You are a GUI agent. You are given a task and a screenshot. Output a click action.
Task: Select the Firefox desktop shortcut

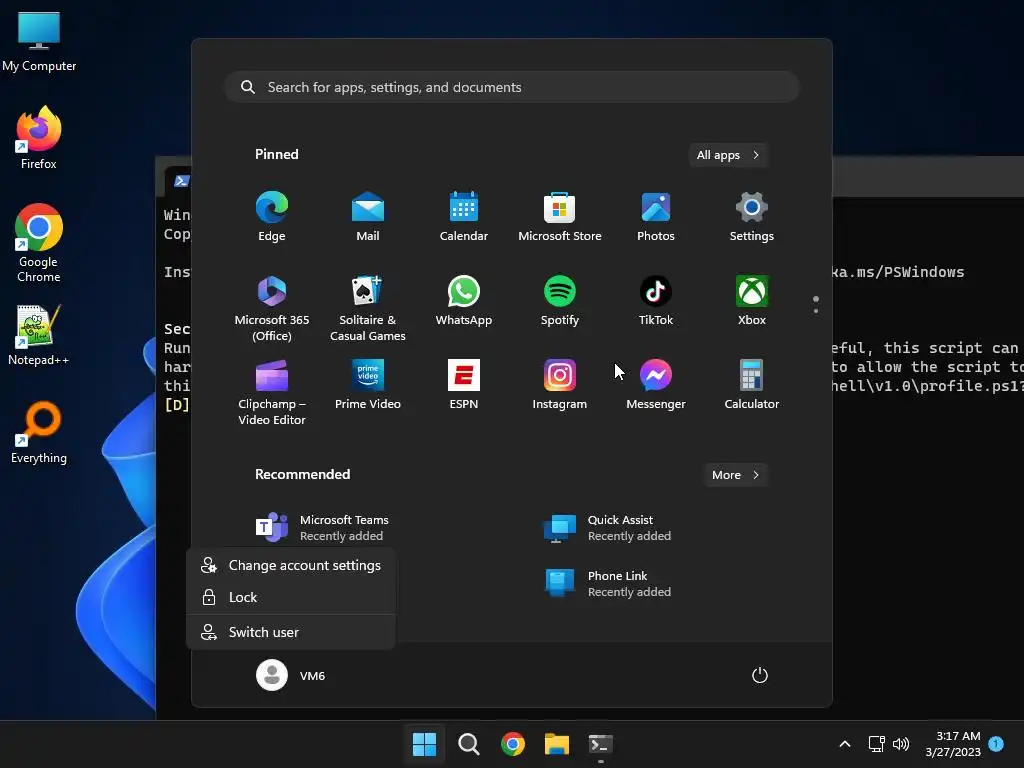click(39, 138)
